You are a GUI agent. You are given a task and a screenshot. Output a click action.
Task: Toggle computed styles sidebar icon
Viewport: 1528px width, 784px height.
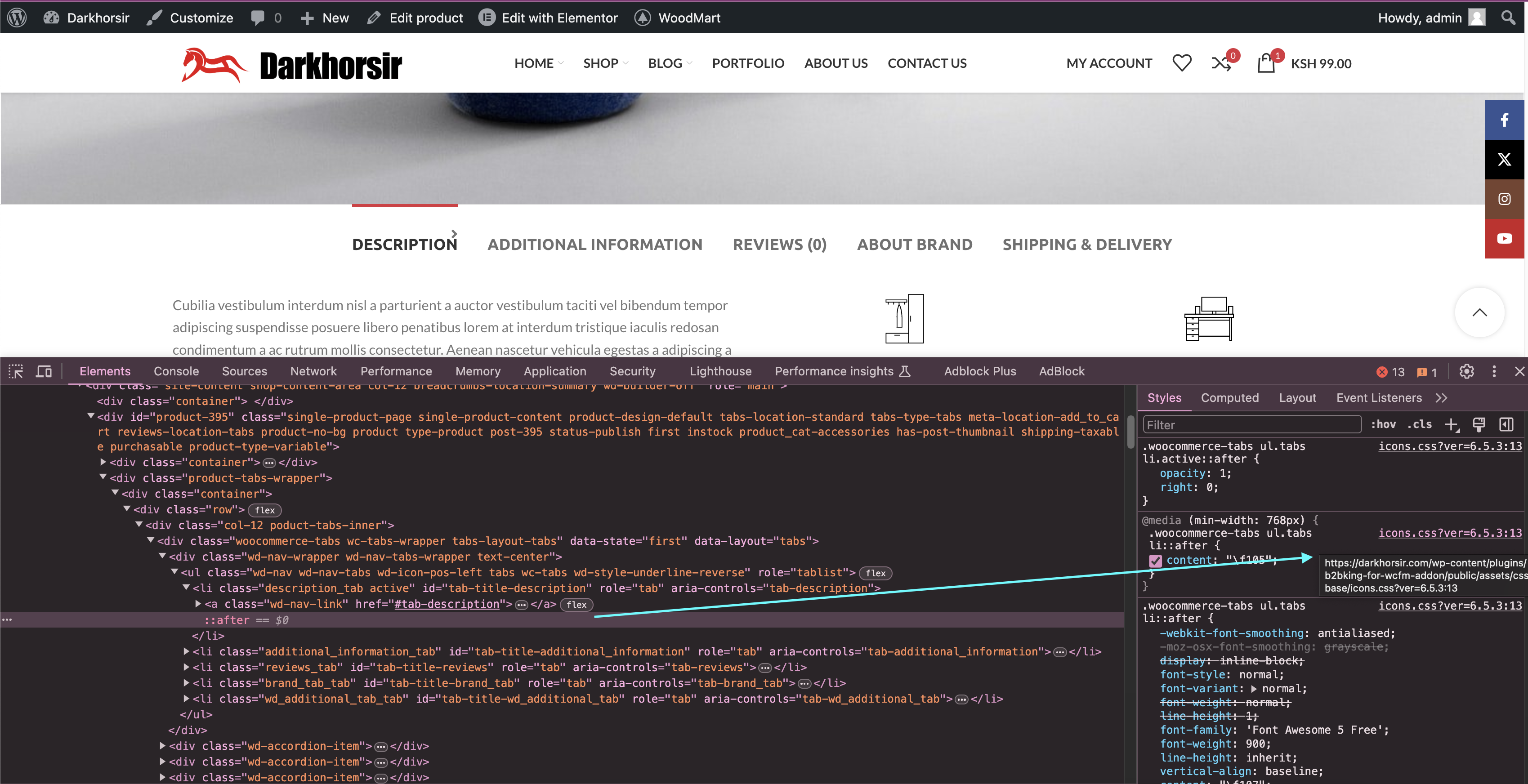[x=1506, y=425]
